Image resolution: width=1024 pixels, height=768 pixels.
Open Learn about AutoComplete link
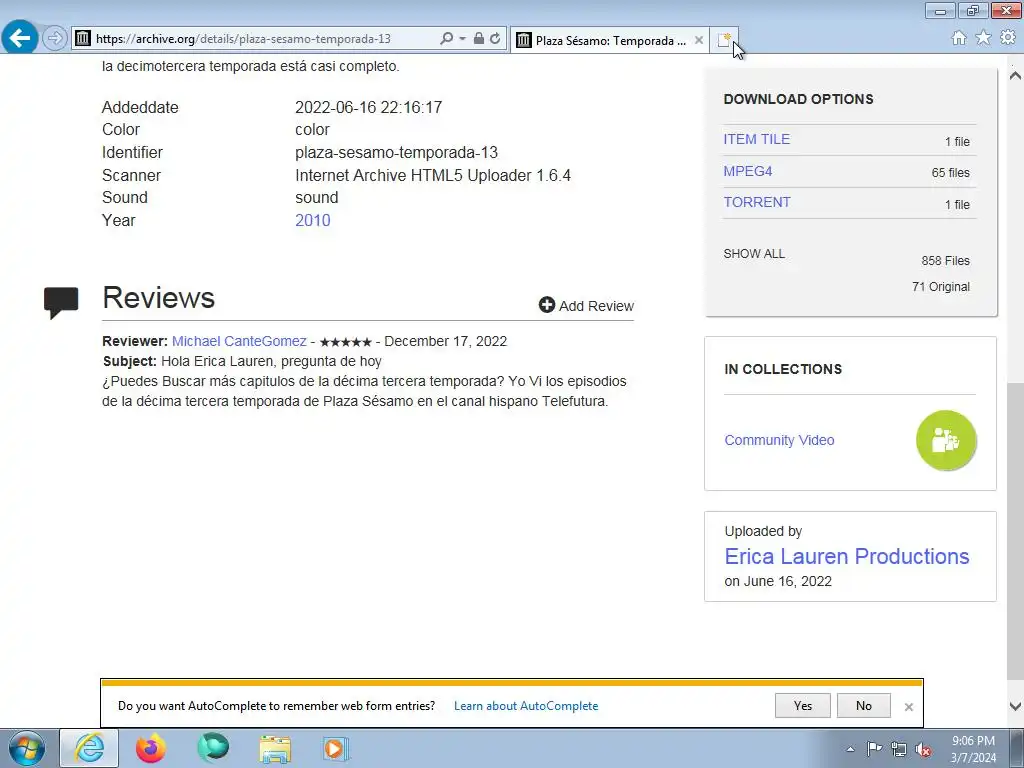526,706
